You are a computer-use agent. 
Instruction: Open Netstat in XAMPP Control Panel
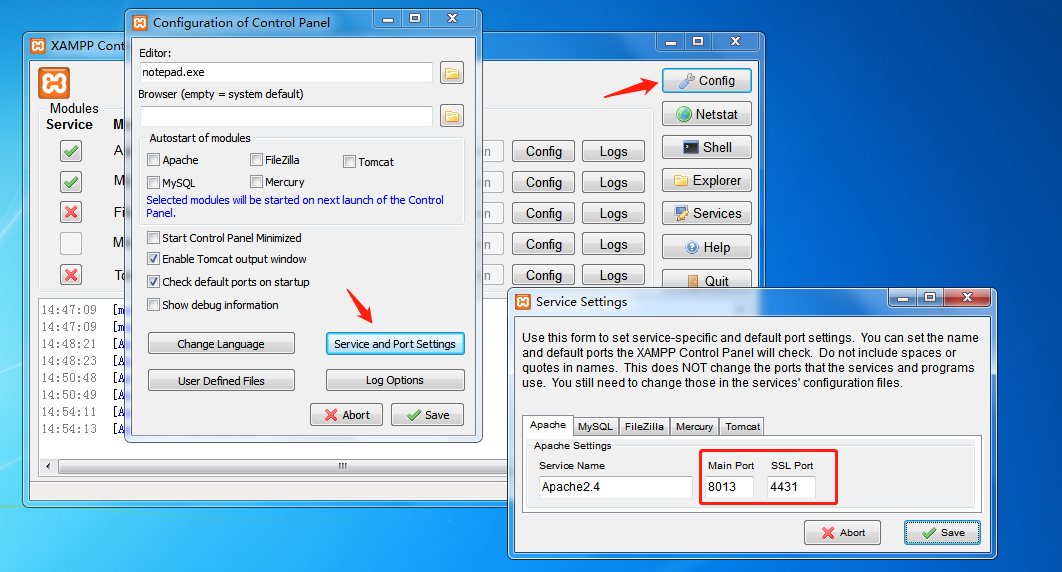tap(707, 114)
